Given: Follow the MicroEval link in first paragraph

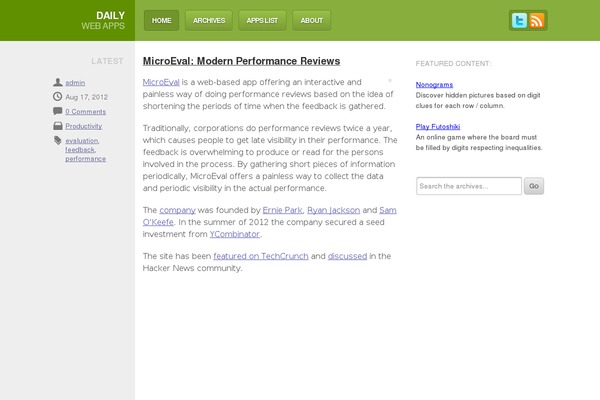Looking at the screenshot, I should pyautogui.click(x=161, y=82).
